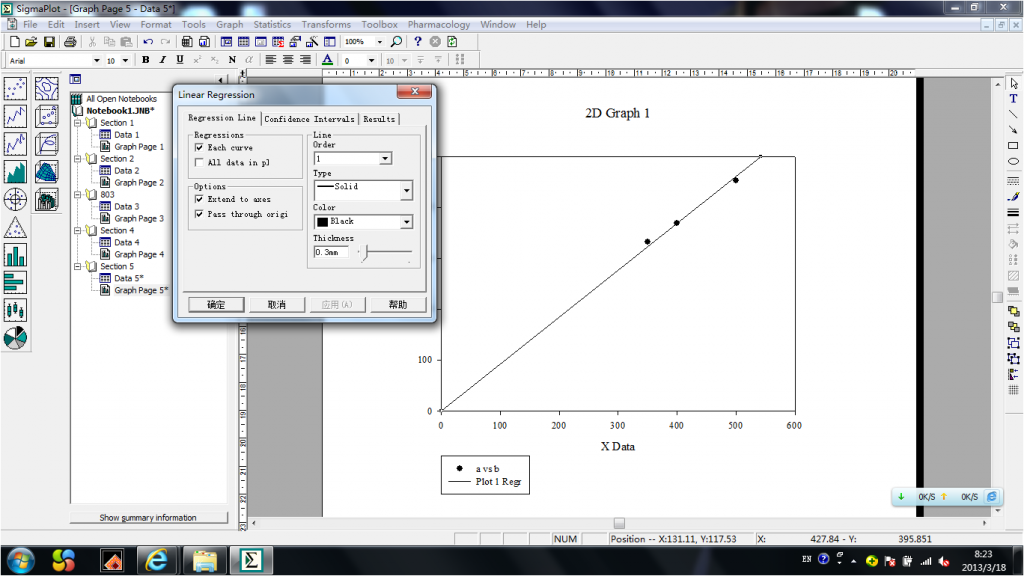Collapse the Section 5 tree node
Screen dimensions: 1024x576
[x=78, y=266]
